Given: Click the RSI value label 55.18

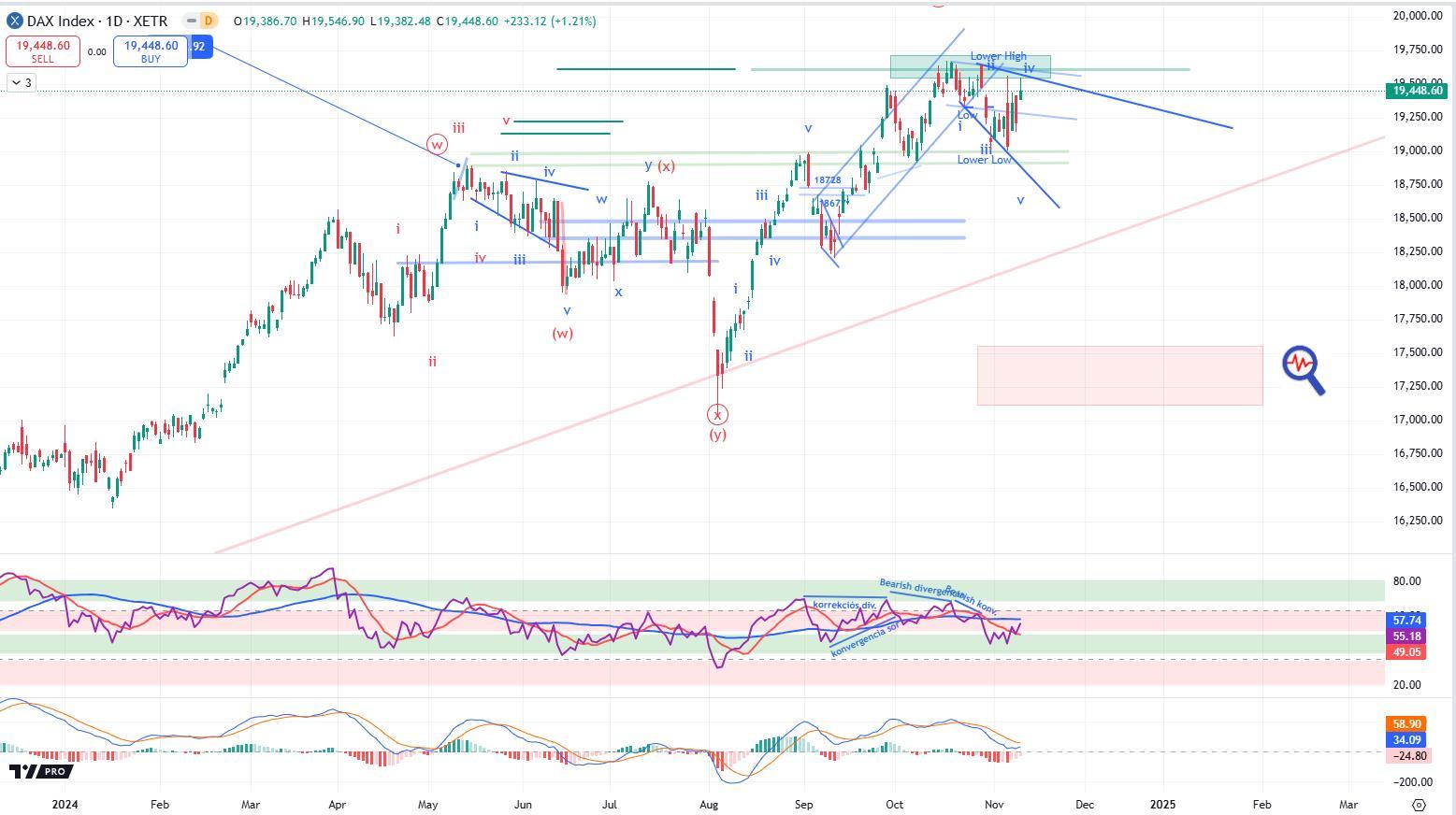Looking at the screenshot, I should coord(1406,636).
